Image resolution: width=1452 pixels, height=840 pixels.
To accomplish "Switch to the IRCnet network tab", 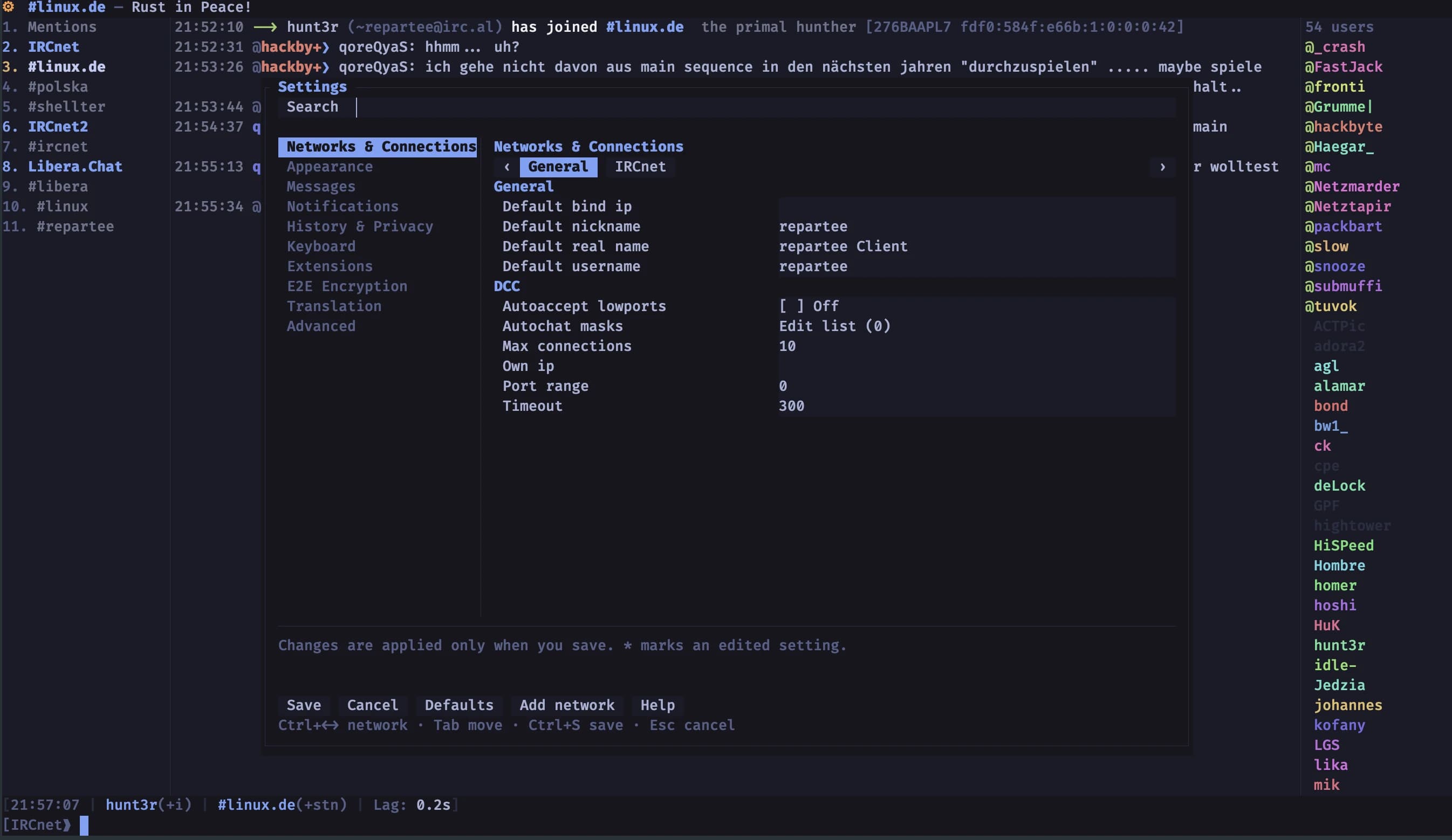I will pyautogui.click(x=640, y=167).
